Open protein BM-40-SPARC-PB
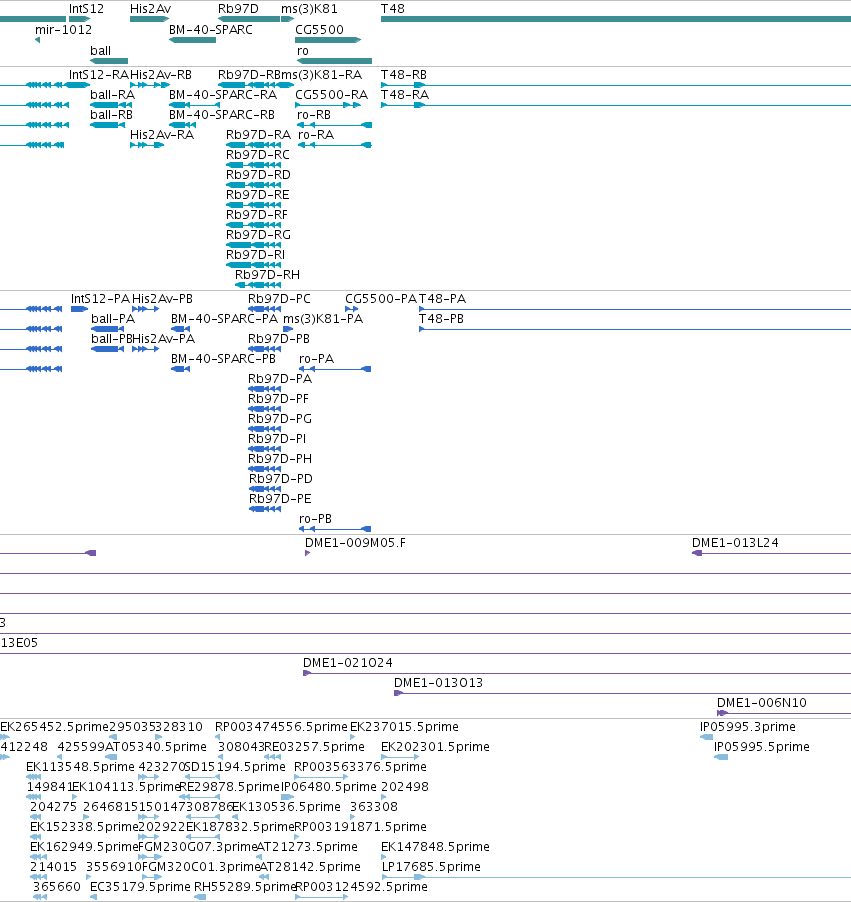Screen dimensions: 851x902 (223, 359)
